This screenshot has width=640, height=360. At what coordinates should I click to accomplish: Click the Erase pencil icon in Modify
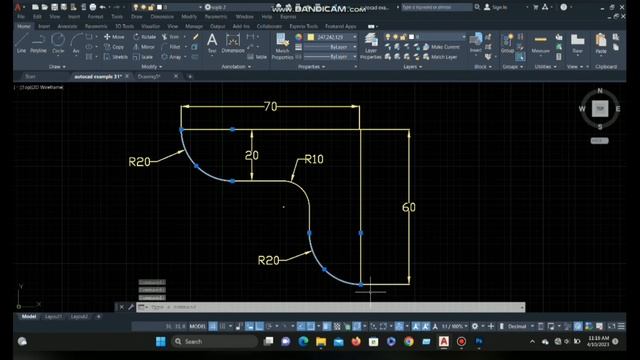pyautogui.click(x=196, y=37)
